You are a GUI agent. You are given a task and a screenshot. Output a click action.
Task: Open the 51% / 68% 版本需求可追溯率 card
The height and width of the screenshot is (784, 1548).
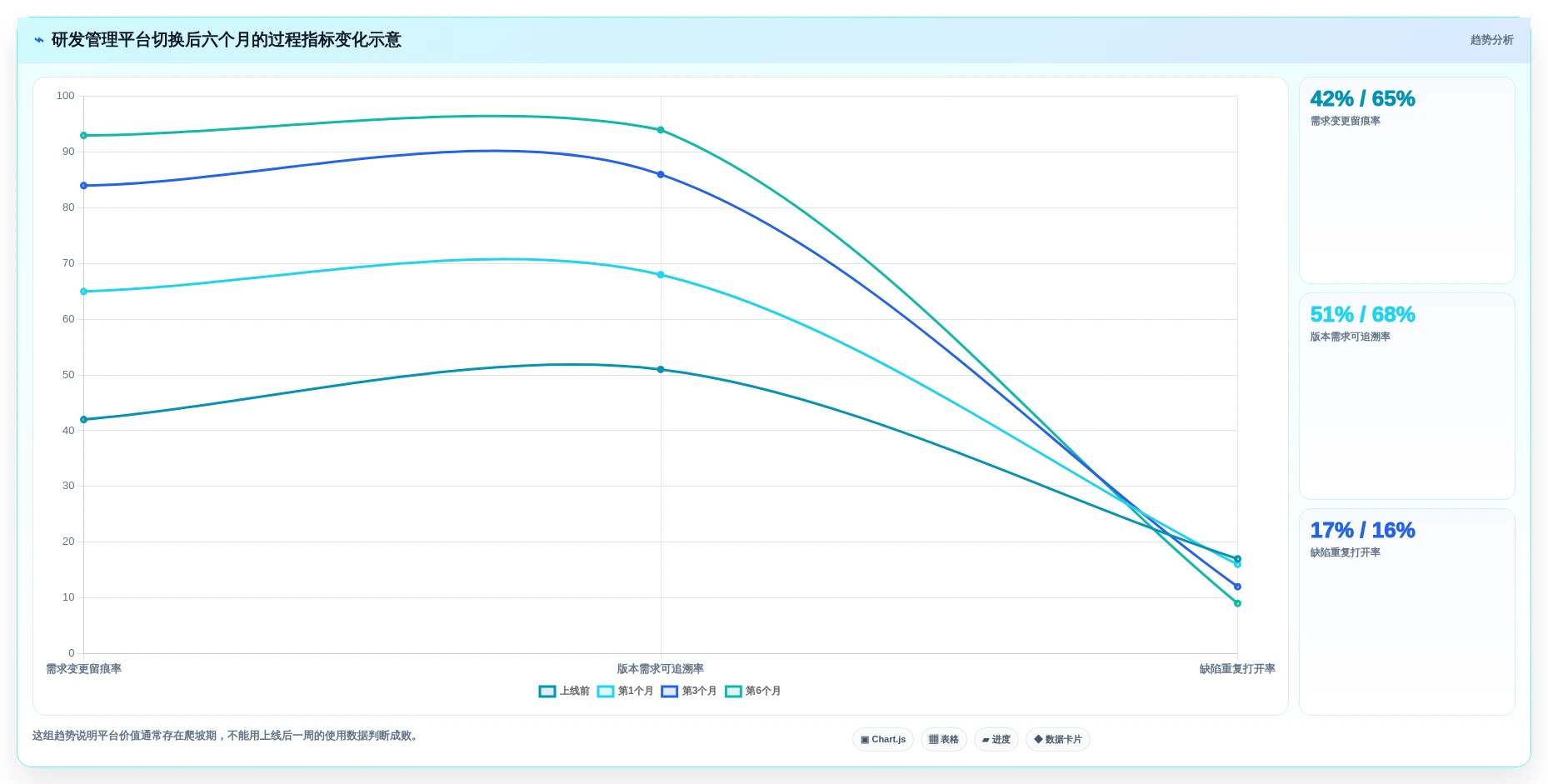coord(1407,397)
